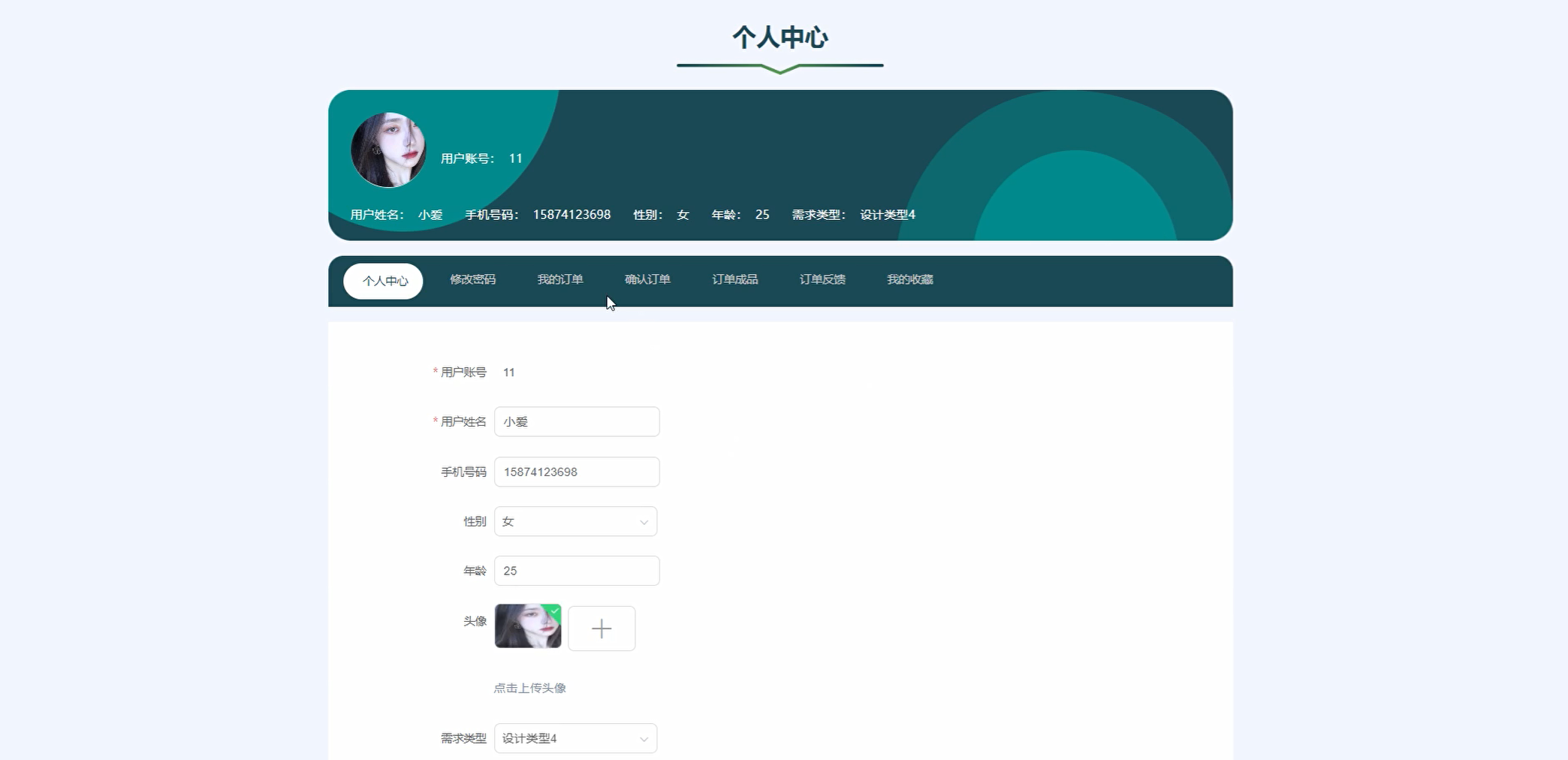Click the 点击上传头像 upload link
1568x760 pixels.
530,687
